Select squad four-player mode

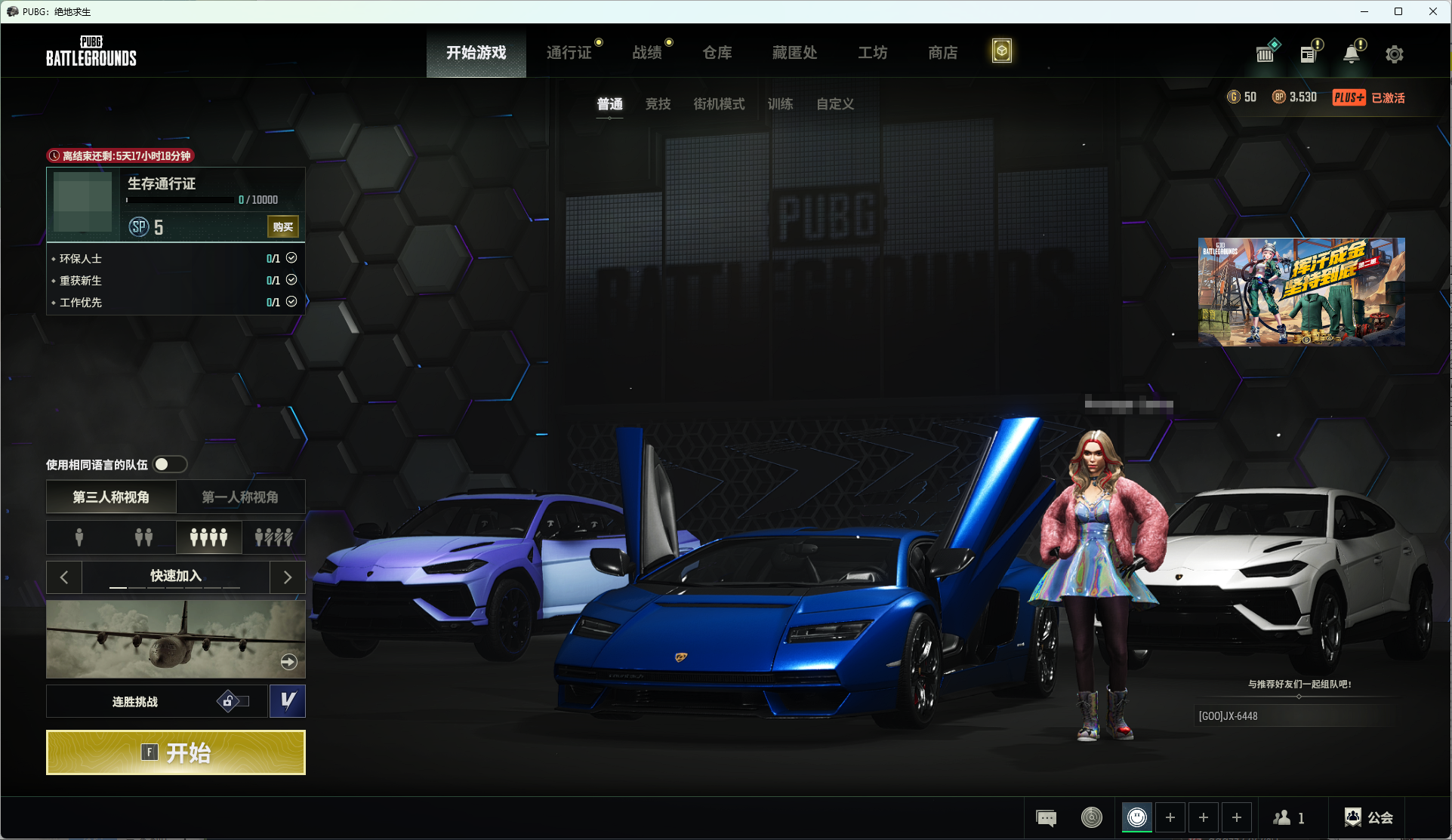coord(208,537)
